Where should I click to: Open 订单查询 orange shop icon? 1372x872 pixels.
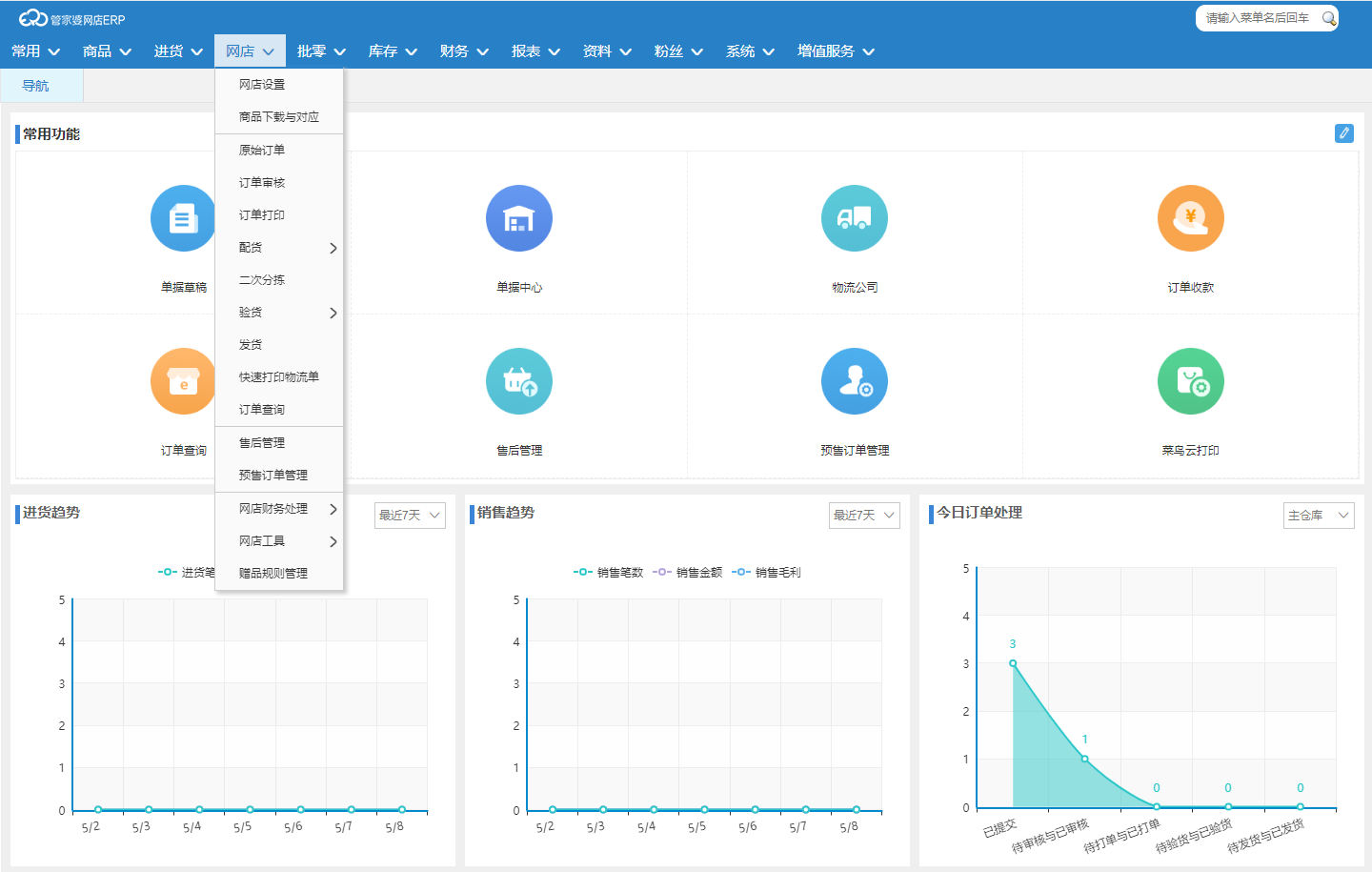(183, 381)
